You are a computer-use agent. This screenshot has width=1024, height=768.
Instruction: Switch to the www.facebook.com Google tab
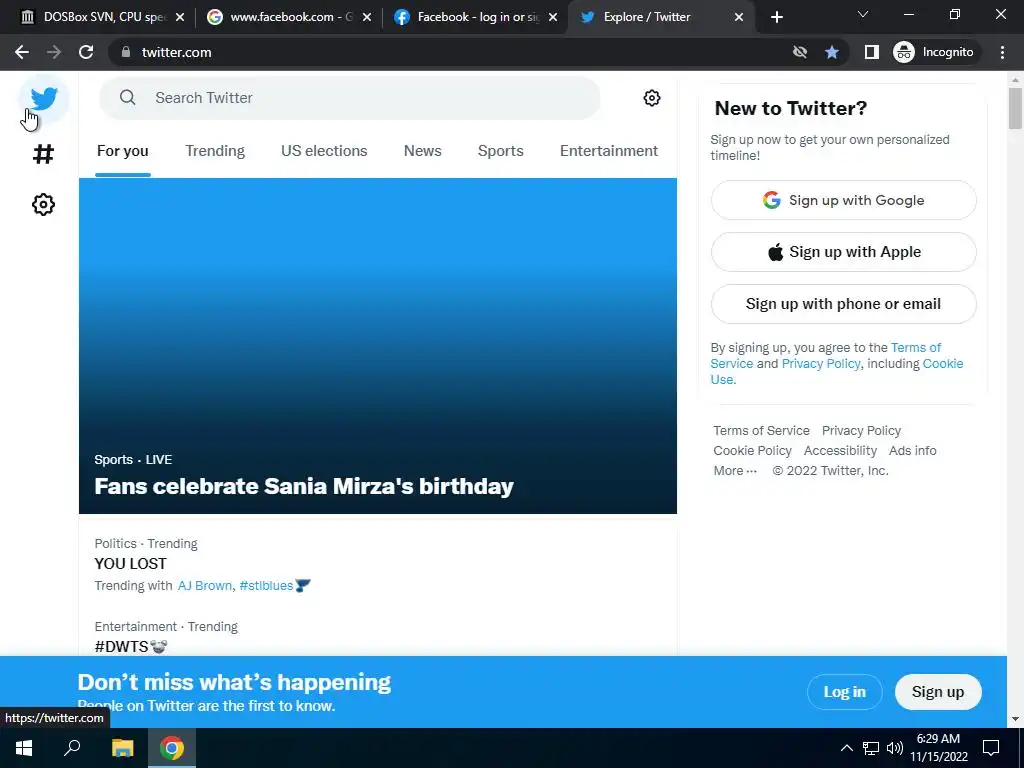pyautogui.click(x=287, y=18)
